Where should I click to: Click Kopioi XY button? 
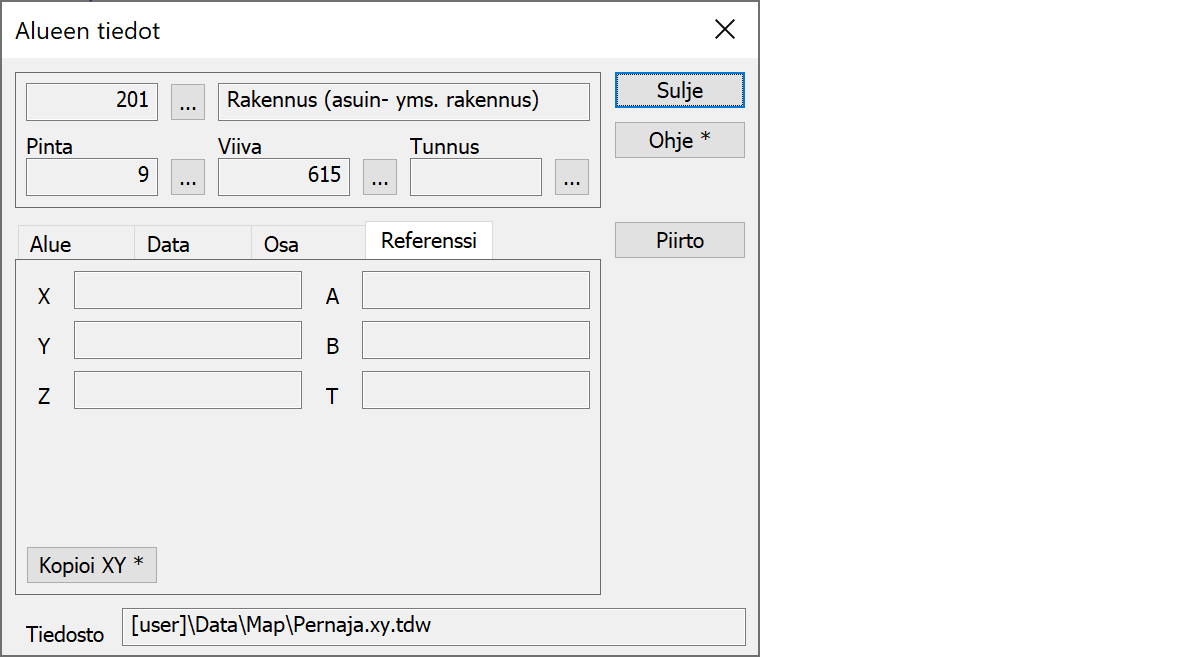point(91,565)
